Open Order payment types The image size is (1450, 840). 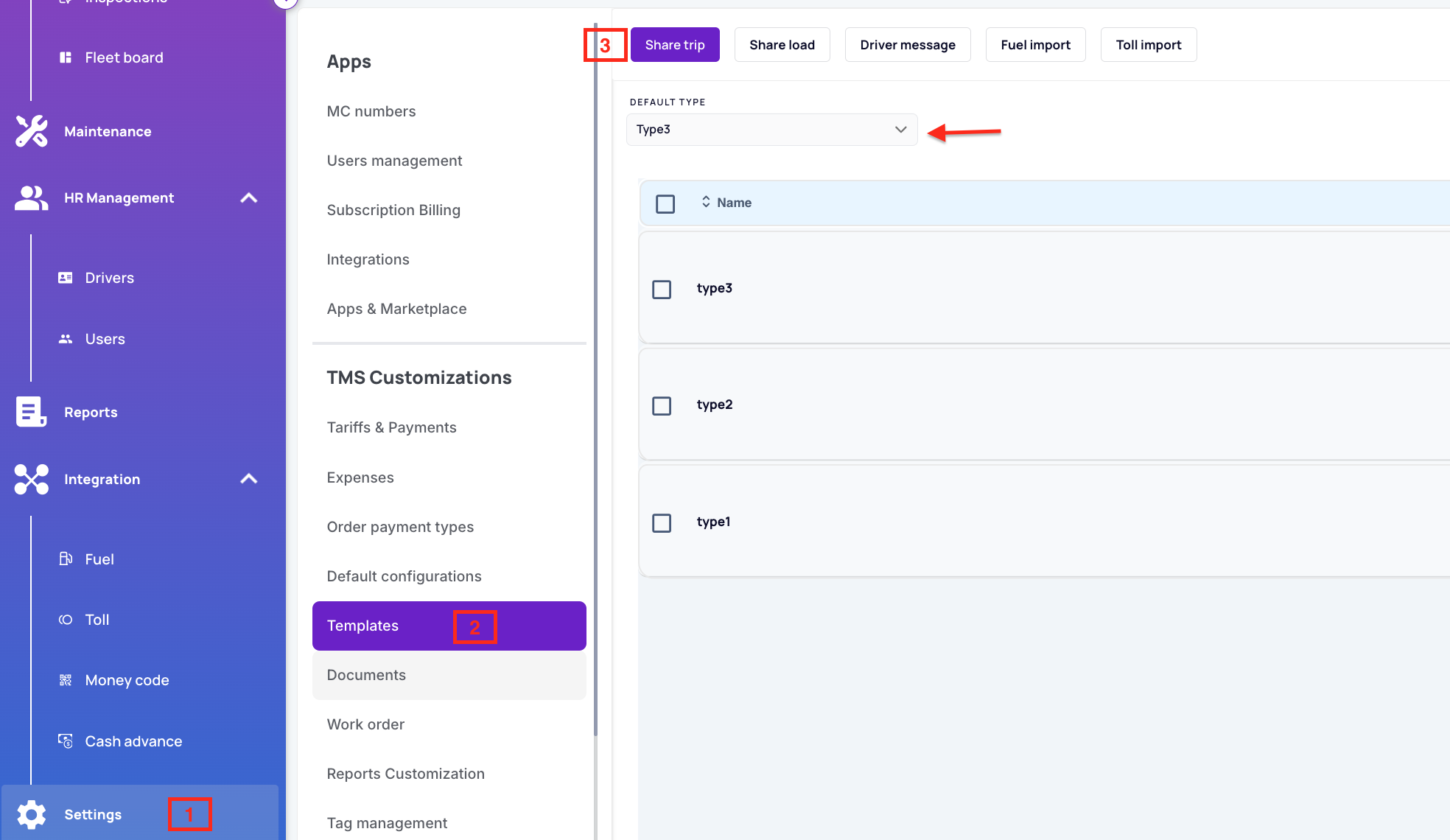coord(400,527)
